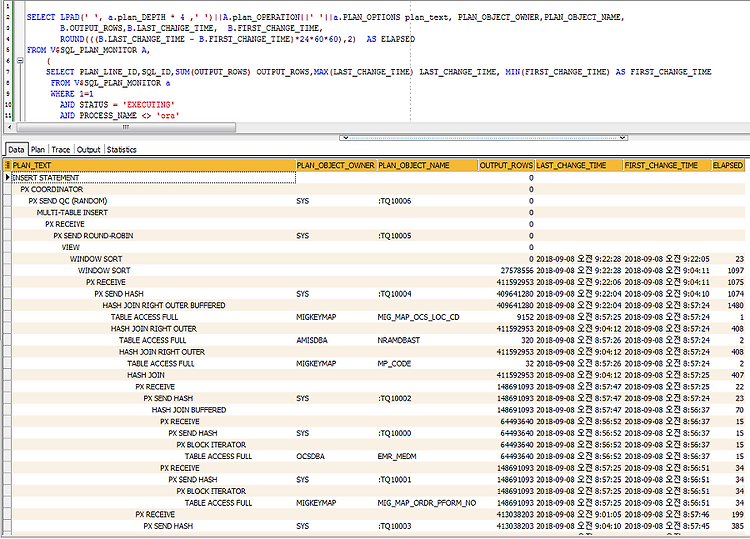
Task: Sort by ELAPSED column header
Action: pos(728,165)
